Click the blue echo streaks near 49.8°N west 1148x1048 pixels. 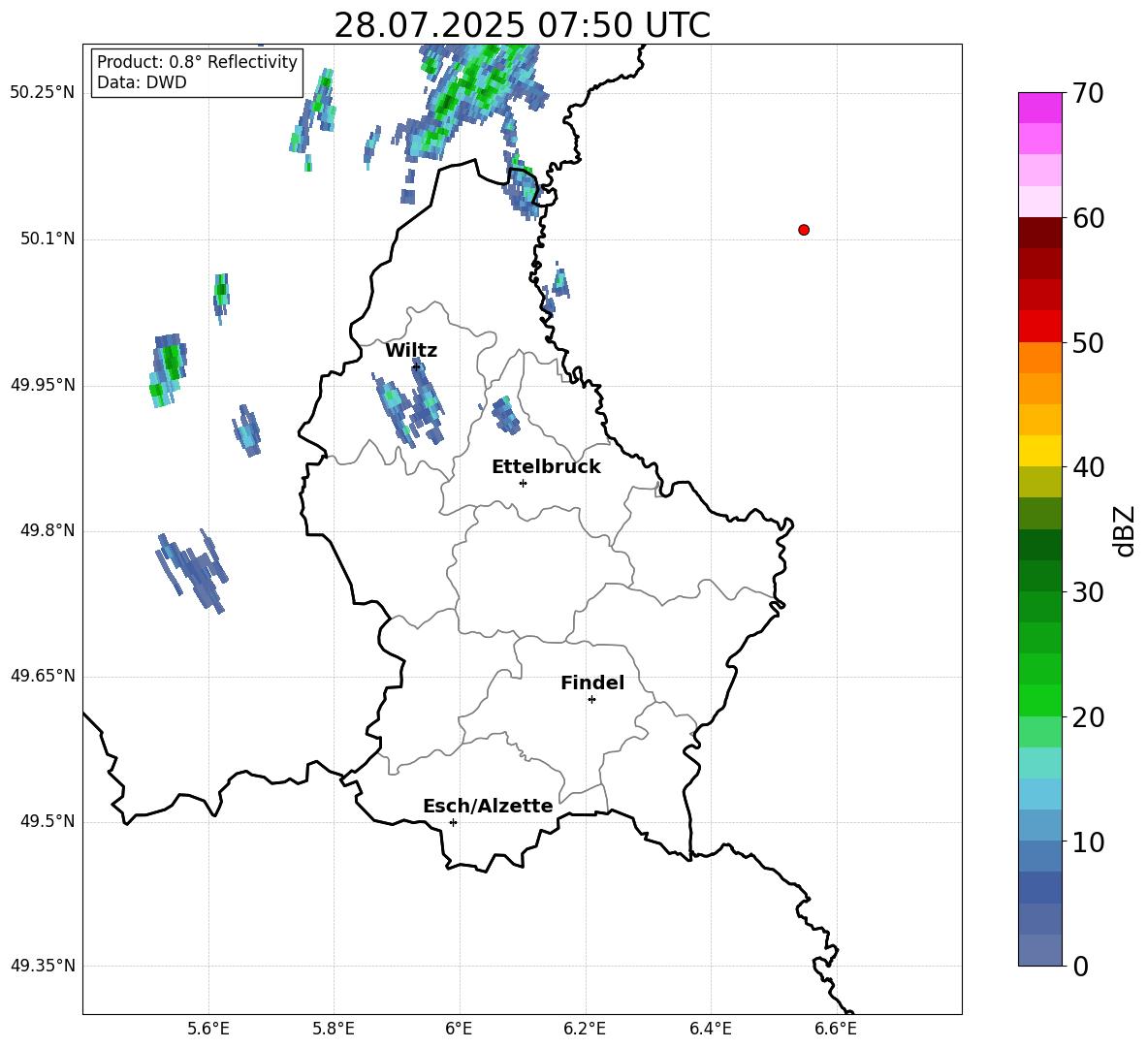point(192,569)
